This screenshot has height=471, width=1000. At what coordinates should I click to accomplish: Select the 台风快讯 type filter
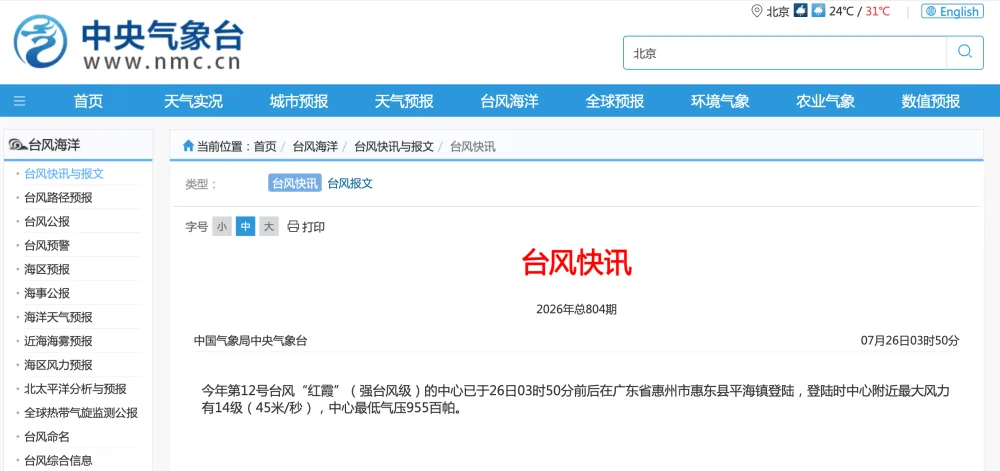295,184
